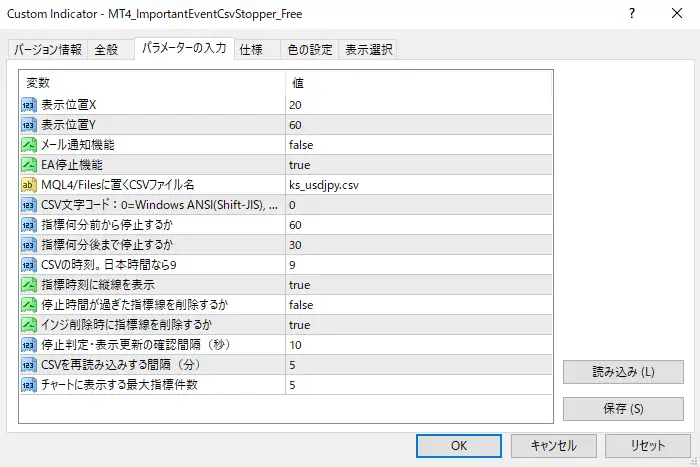Viewport: 700px width, 467px height.
Task: Click the integer icon beside CSV文字コード
Action: [x=29, y=205]
